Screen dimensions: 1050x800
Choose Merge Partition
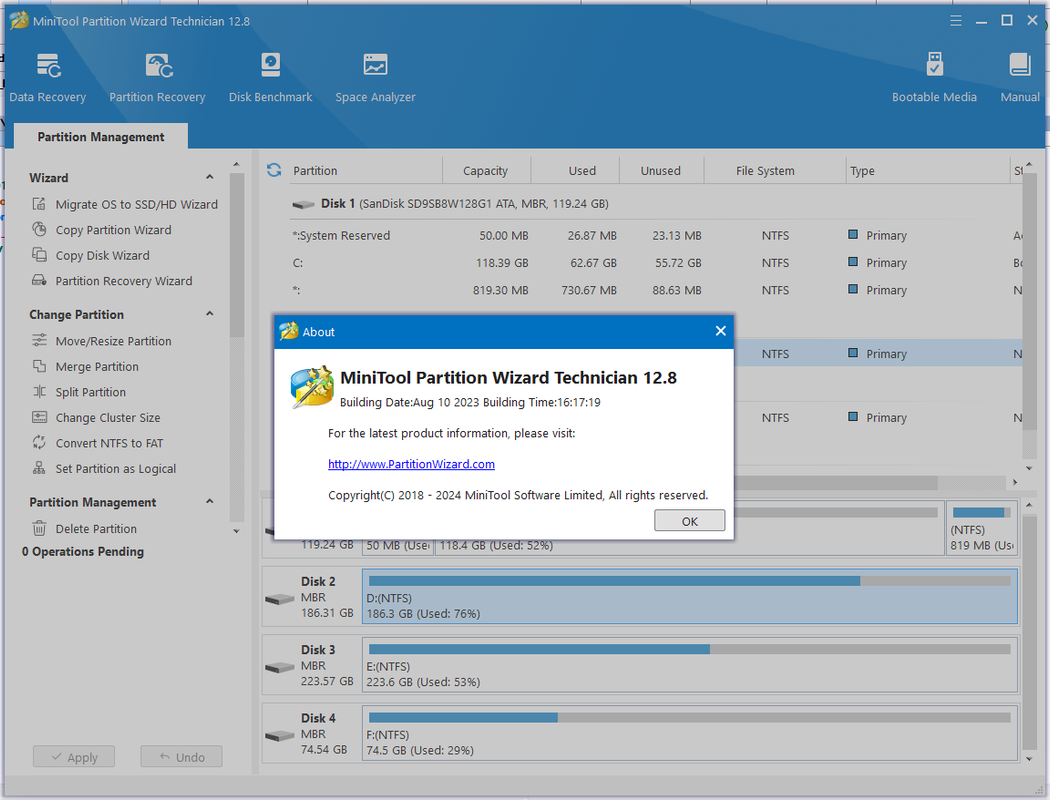point(85,366)
